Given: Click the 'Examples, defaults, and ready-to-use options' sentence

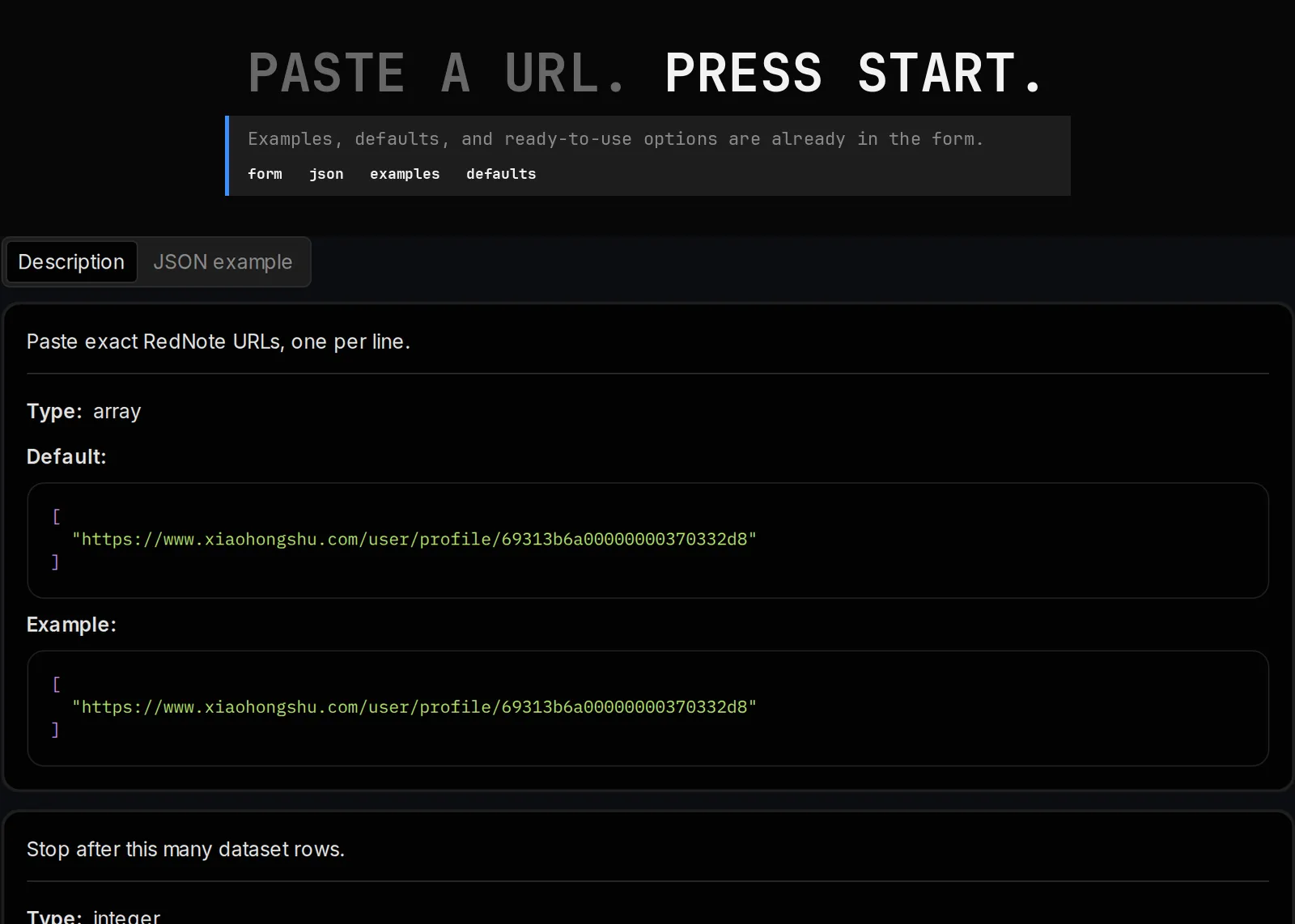Looking at the screenshot, I should point(615,139).
